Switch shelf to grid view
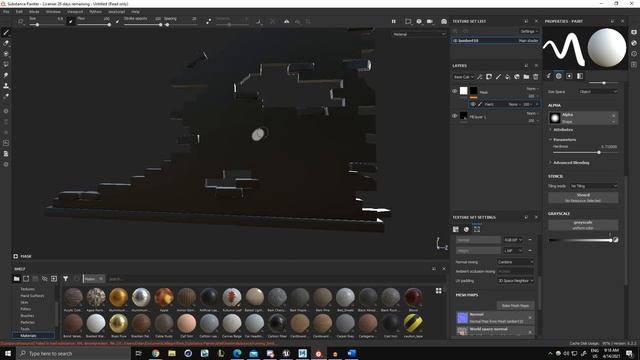This screenshot has height=360, width=640. point(438,291)
